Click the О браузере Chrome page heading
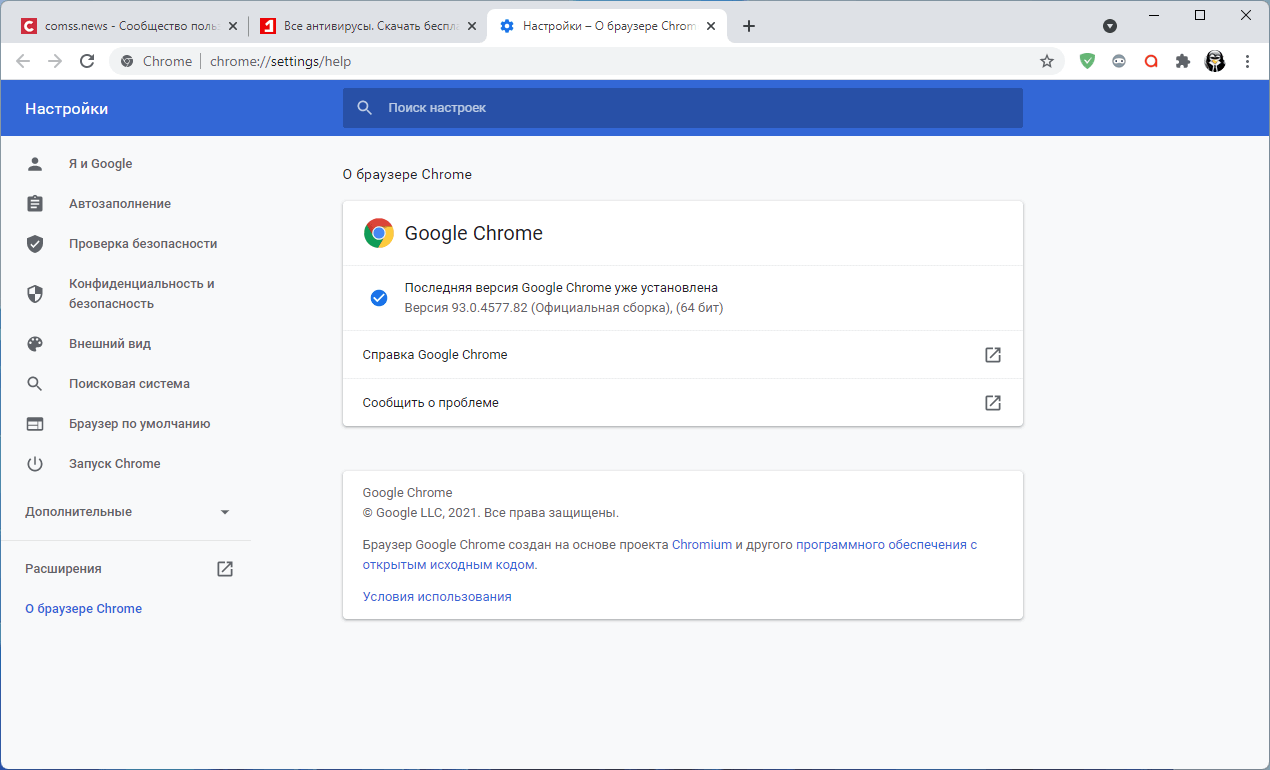 pos(407,174)
